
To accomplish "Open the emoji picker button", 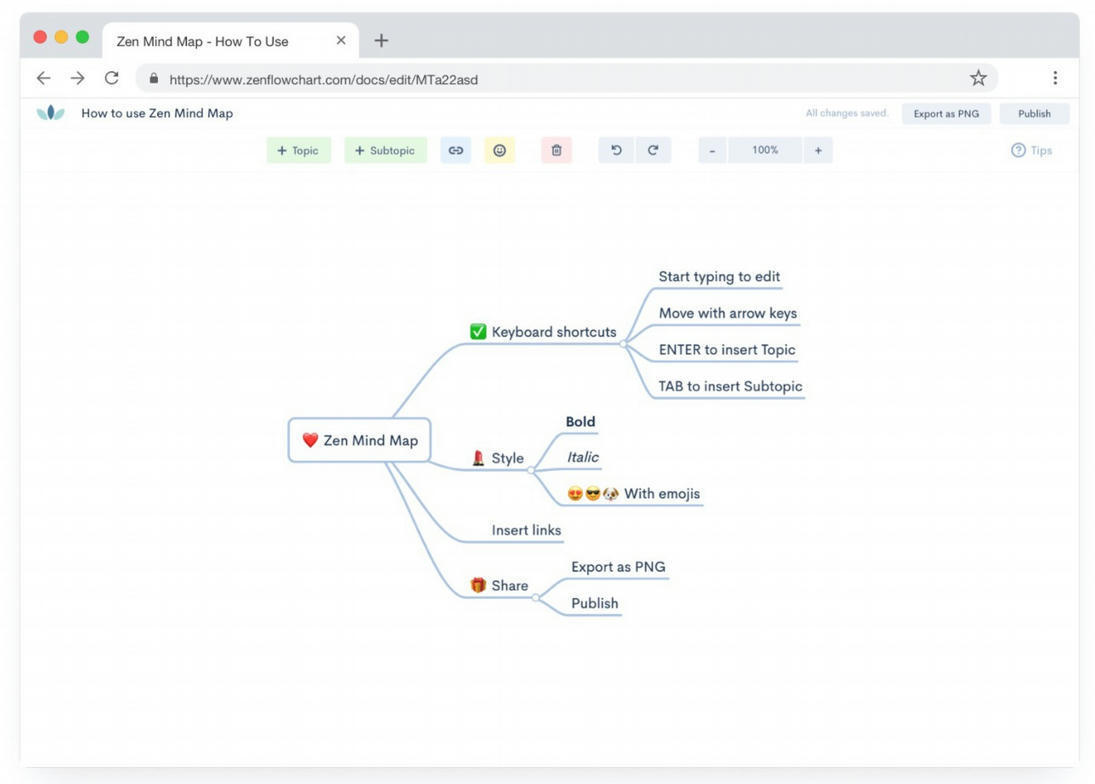I will pos(499,150).
